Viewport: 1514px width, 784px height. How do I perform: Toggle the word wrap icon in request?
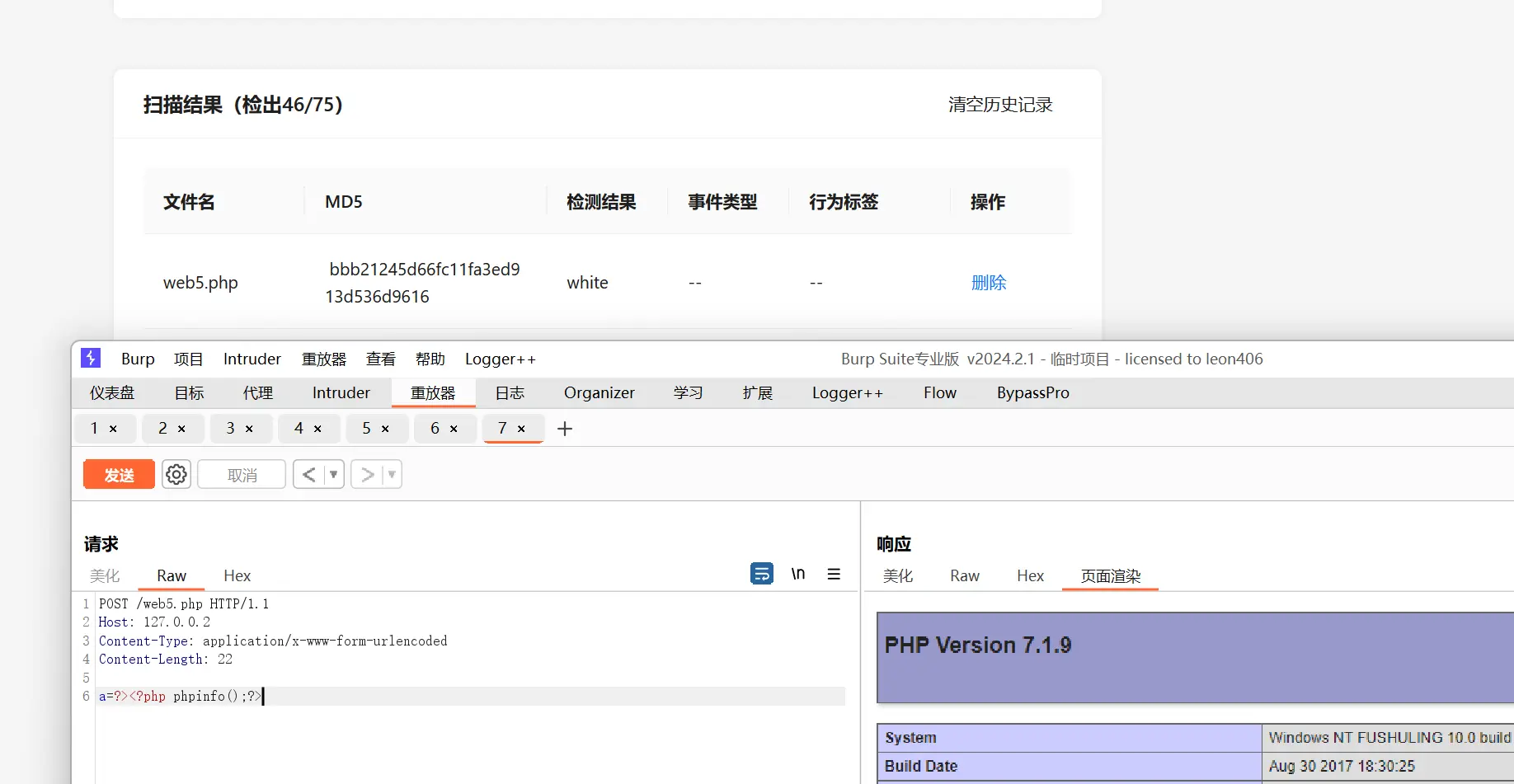coord(761,574)
